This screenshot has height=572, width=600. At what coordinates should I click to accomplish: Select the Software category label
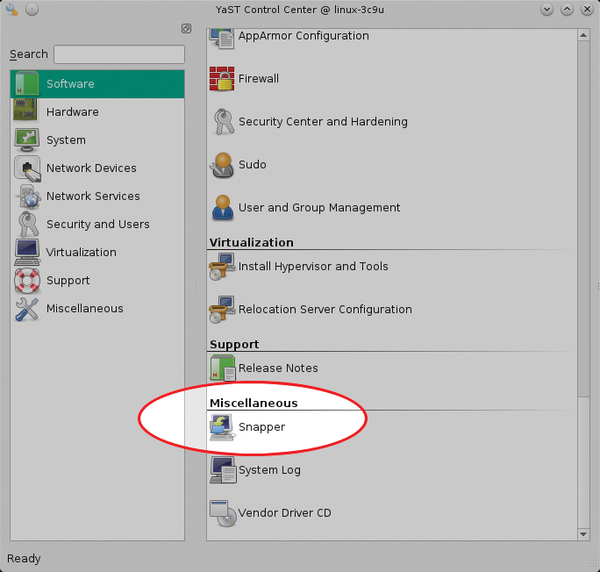70,84
